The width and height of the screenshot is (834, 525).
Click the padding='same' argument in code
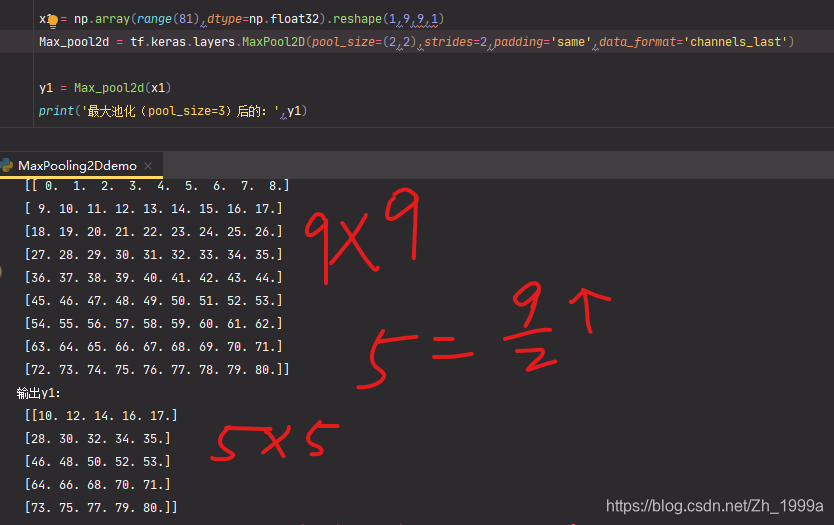543,41
